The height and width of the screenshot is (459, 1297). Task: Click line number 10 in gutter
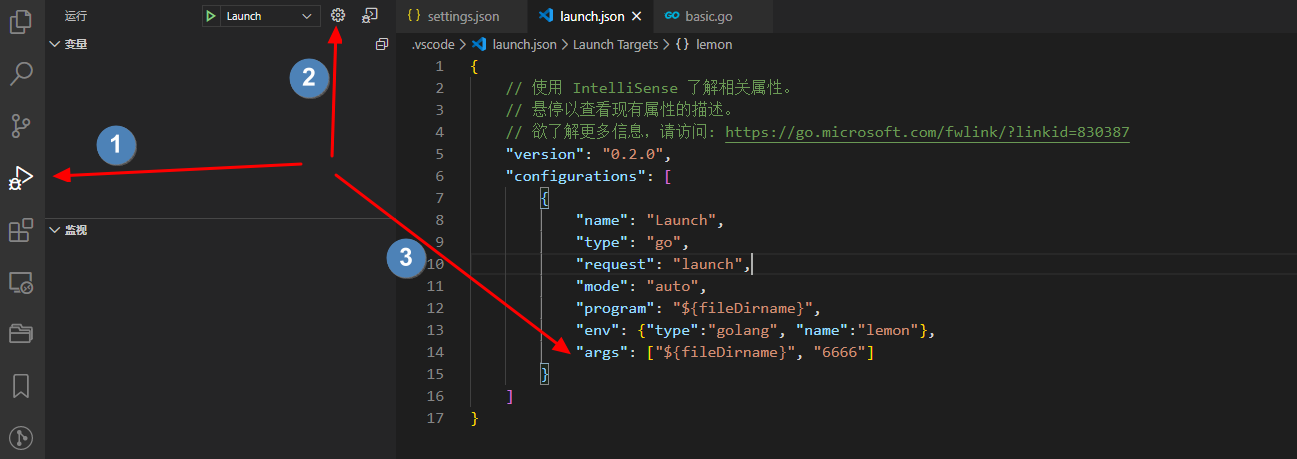[435, 264]
